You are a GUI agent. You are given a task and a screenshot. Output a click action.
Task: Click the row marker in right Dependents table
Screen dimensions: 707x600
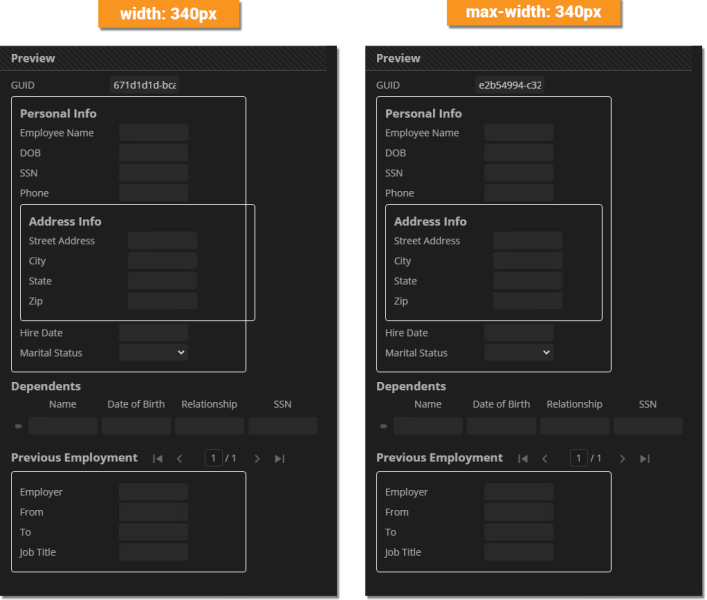click(x=384, y=426)
